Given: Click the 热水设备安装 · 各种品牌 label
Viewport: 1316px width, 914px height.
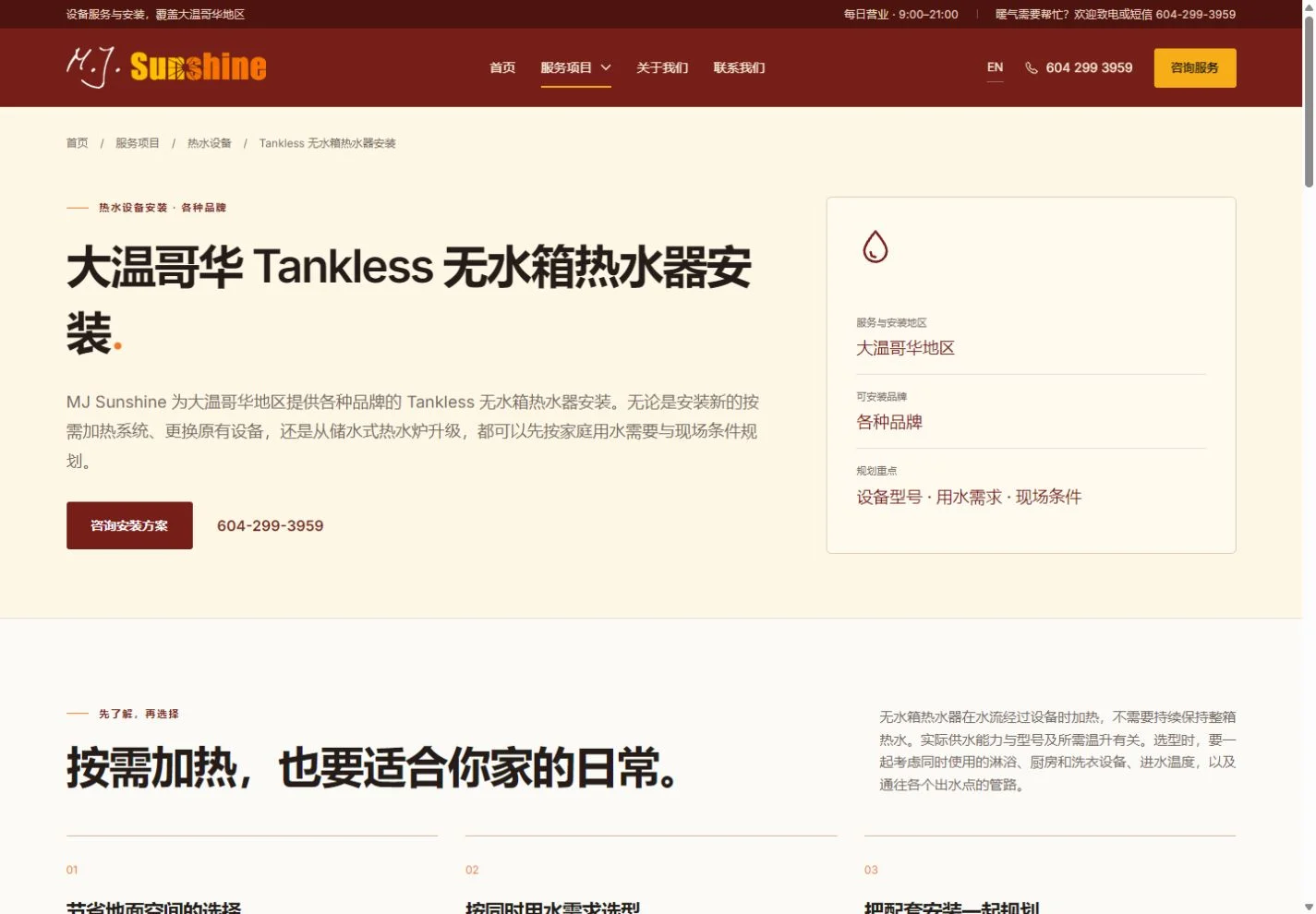Looking at the screenshot, I should click(x=163, y=208).
